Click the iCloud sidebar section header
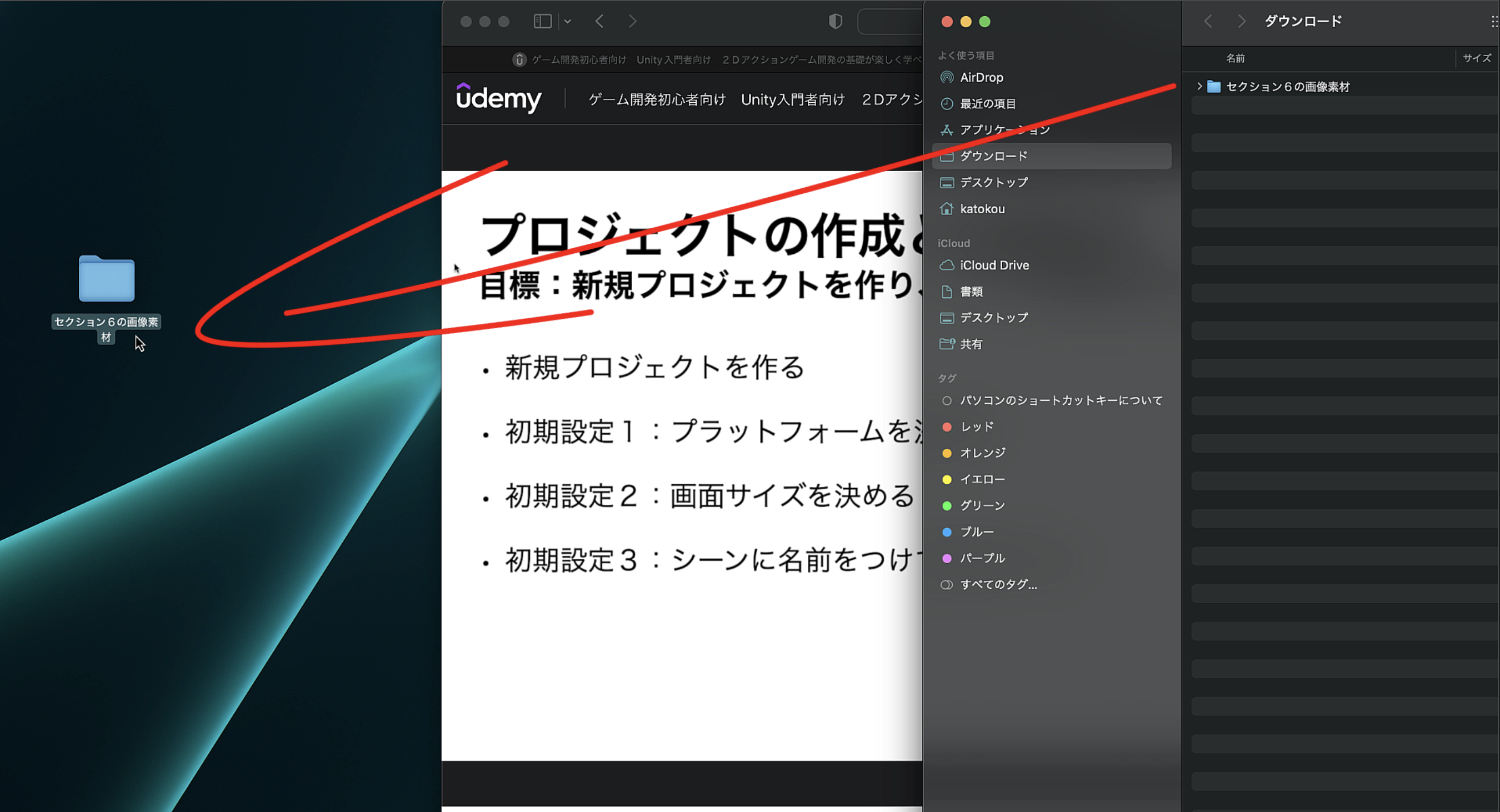This screenshot has height=812, width=1500. click(x=954, y=243)
